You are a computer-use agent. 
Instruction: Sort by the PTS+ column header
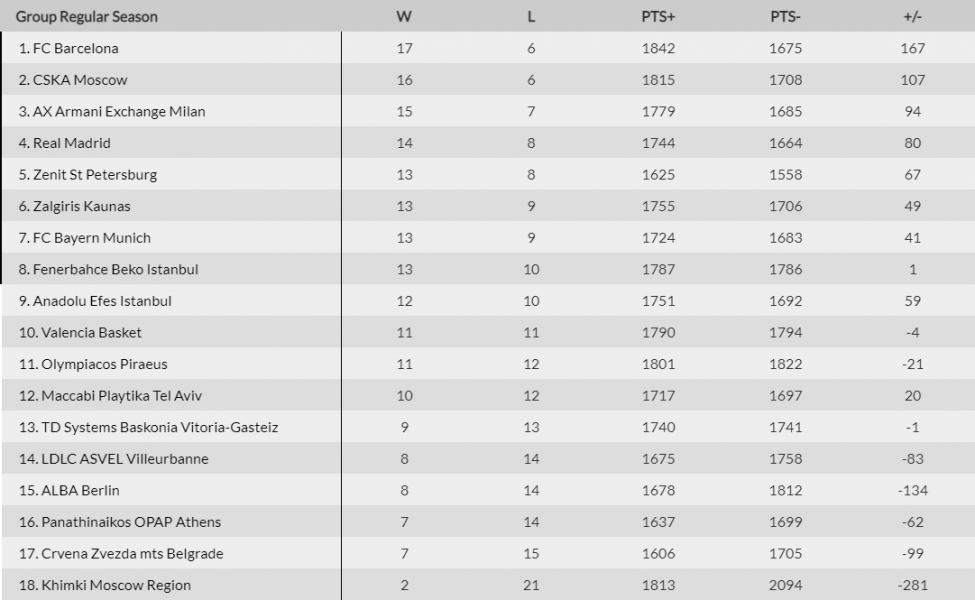click(x=658, y=17)
